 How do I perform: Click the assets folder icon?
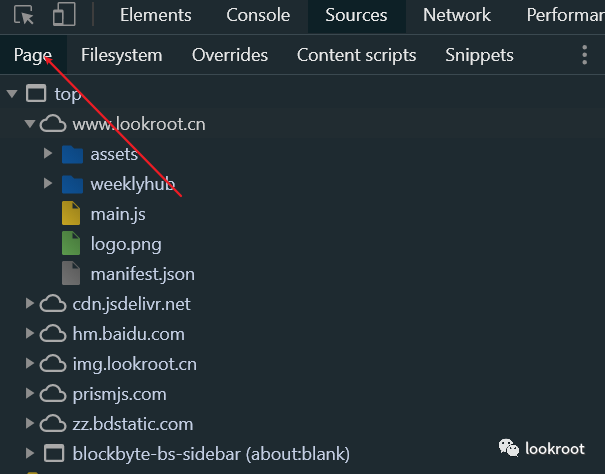[72, 154]
